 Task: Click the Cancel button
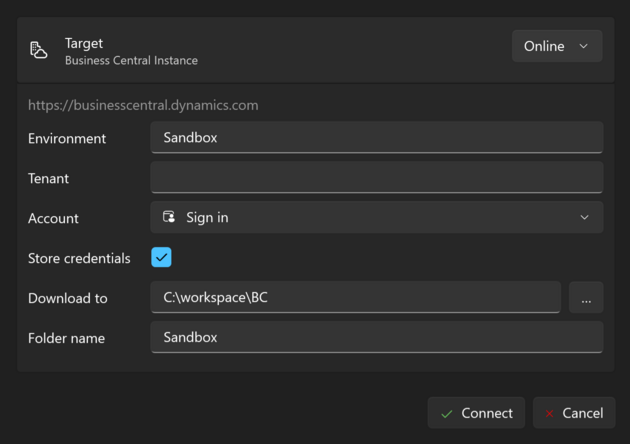pyautogui.click(x=574, y=413)
